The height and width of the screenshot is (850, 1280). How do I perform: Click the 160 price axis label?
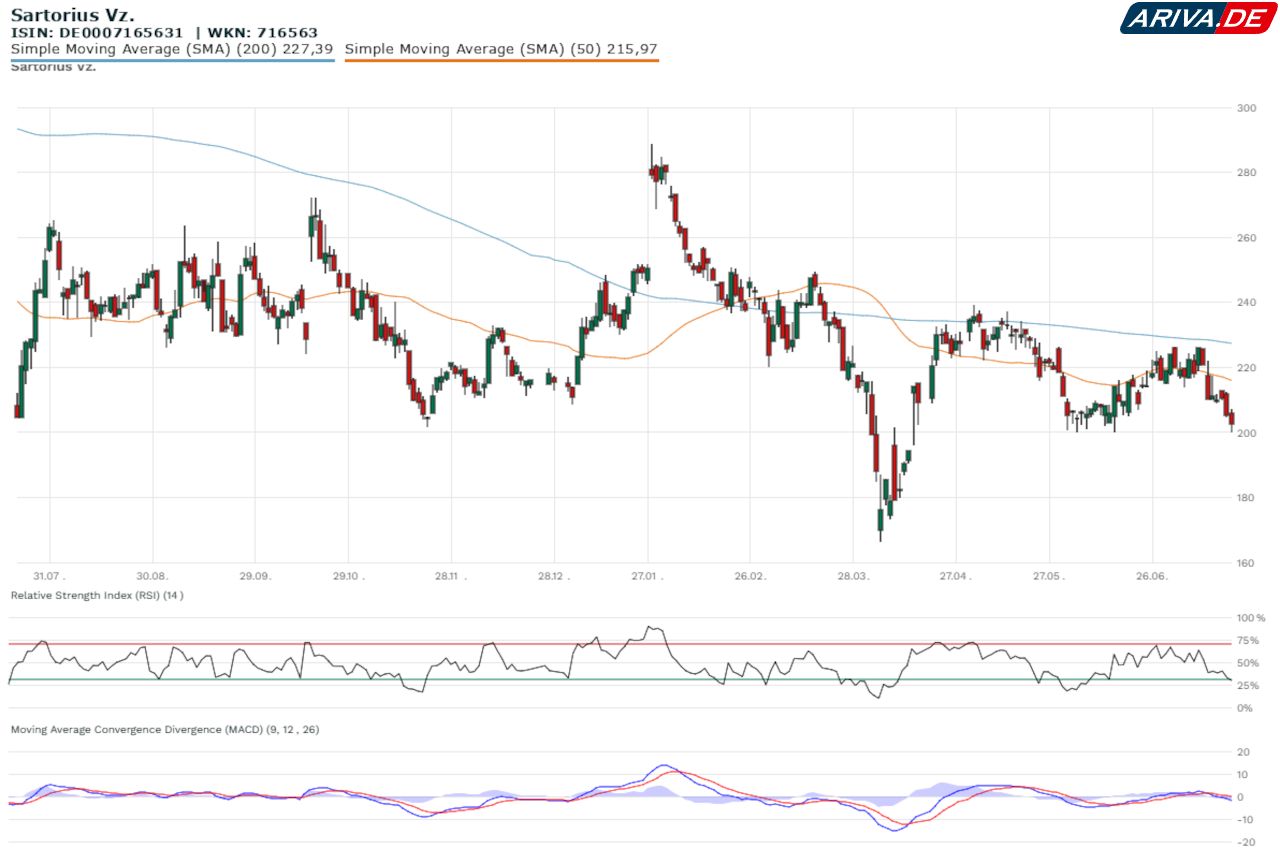tap(1246, 563)
